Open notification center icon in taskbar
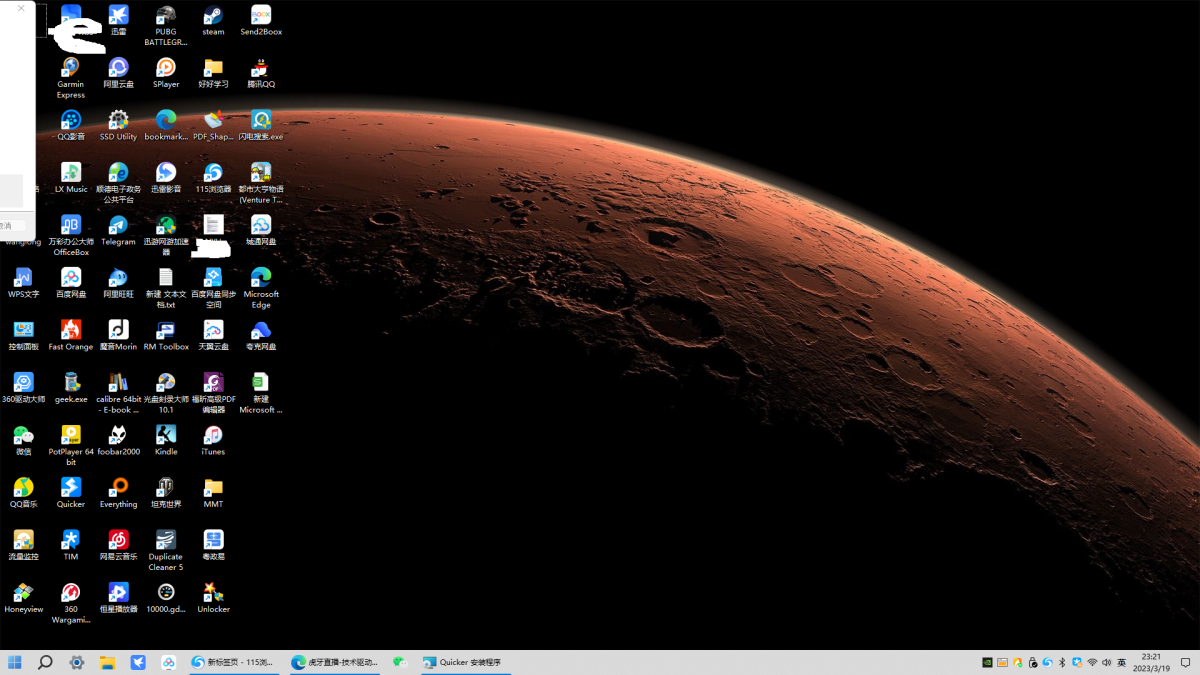The height and width of the screenshot is (675, 1200). (1186, 662)
